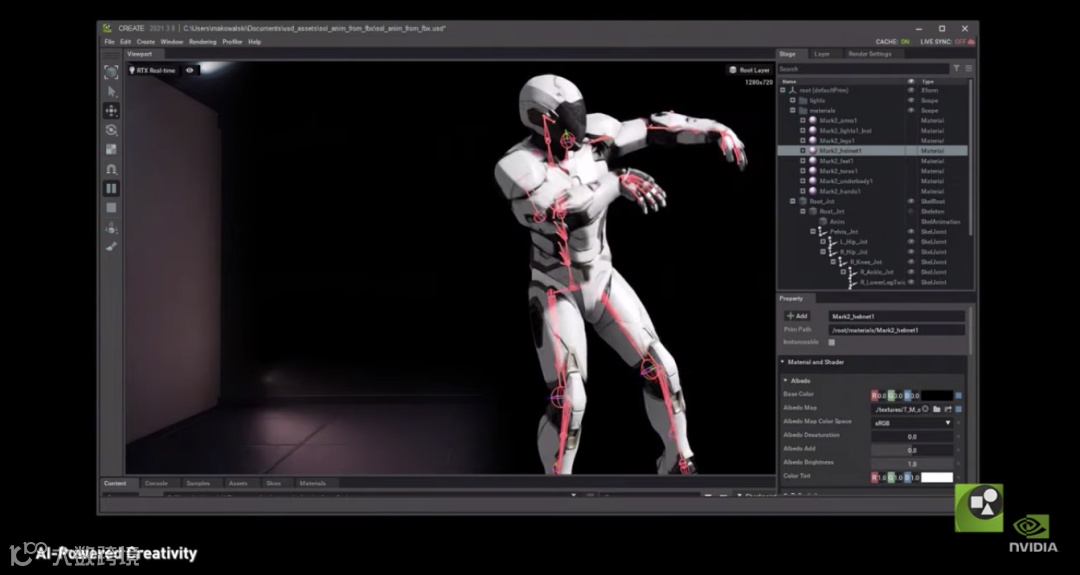Pick the Scale tool
Image resolution: width=1080 pixels, height=575 pixels.
(x=111, y=149)
